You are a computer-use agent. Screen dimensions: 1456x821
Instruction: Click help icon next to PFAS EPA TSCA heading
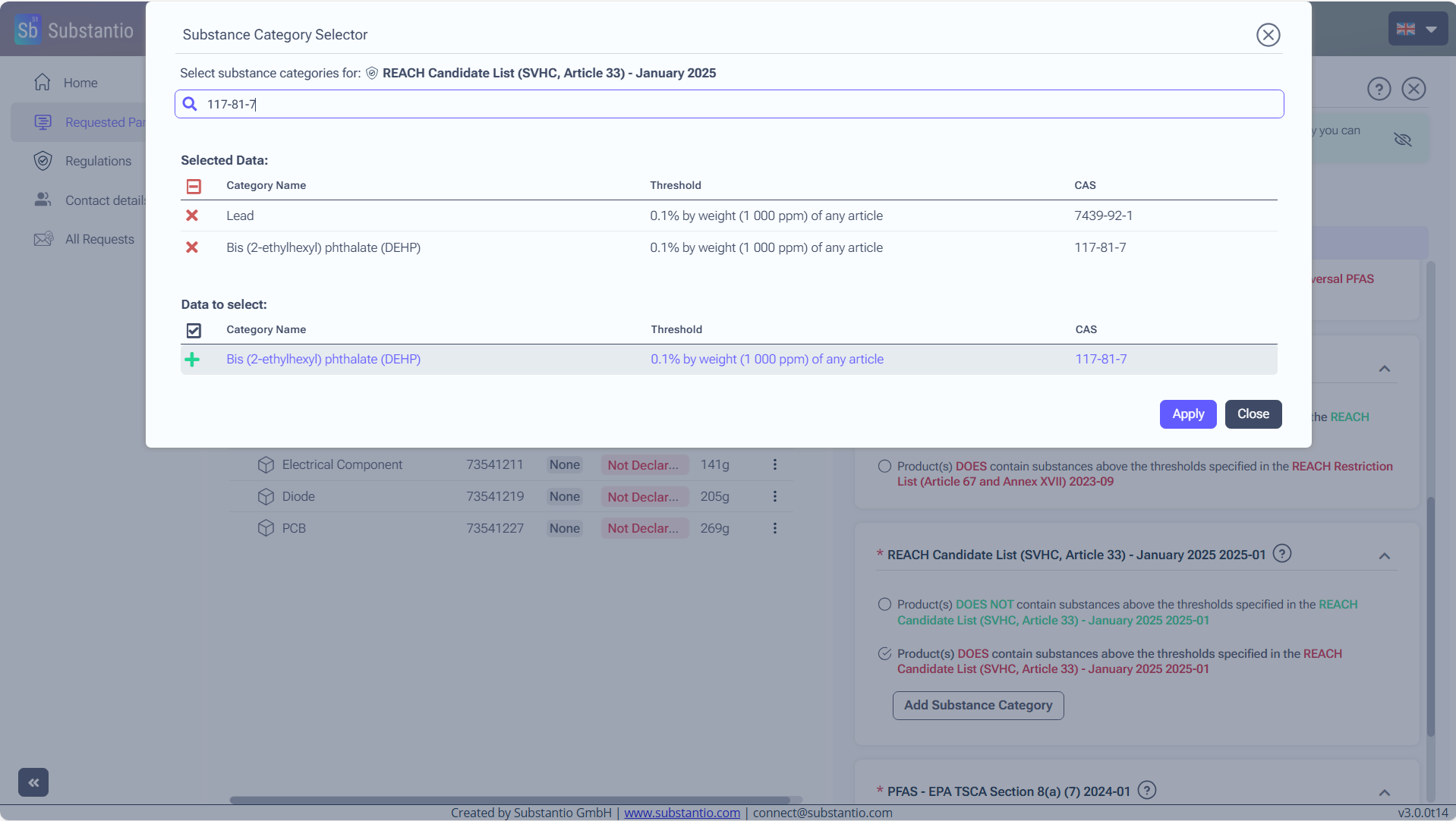pyautogui.click(x=1147, y=791)
